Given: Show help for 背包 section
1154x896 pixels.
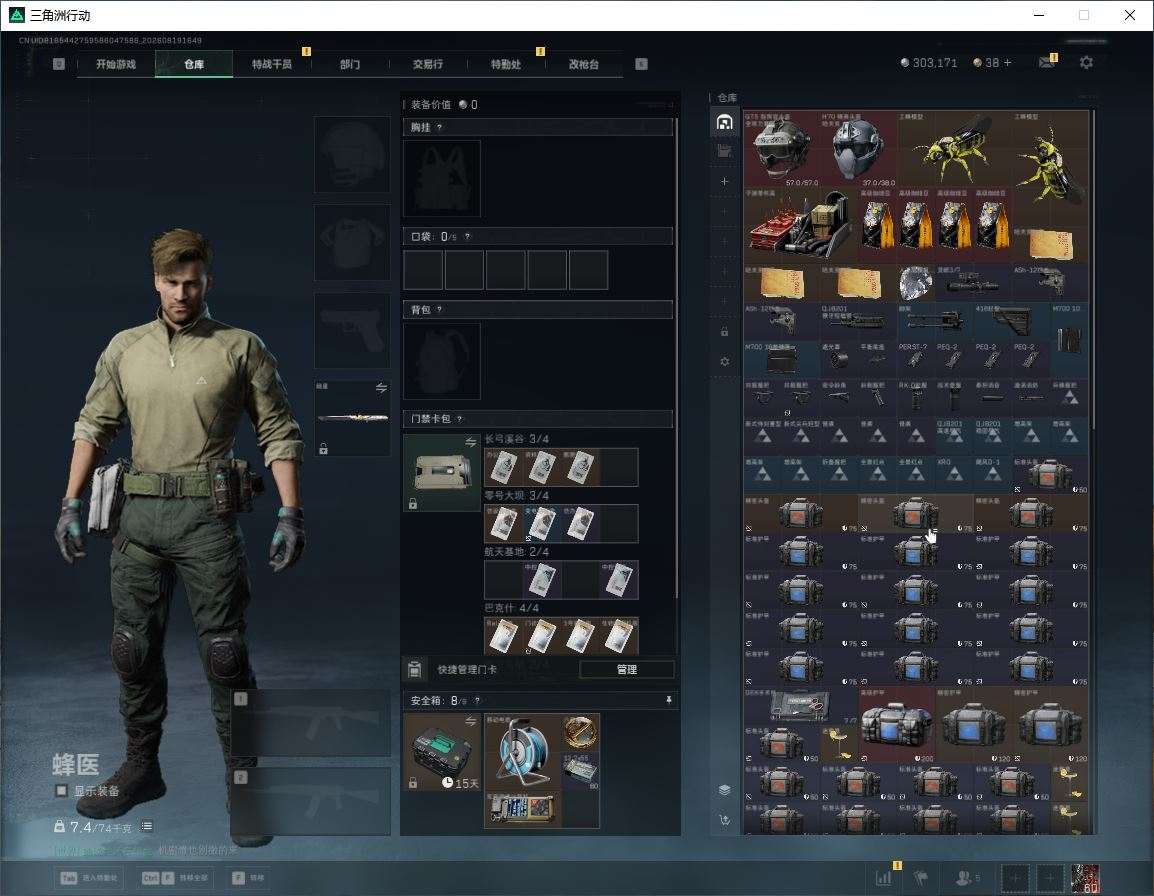Looking at the screenshot, I should click(x=439, y=310).
